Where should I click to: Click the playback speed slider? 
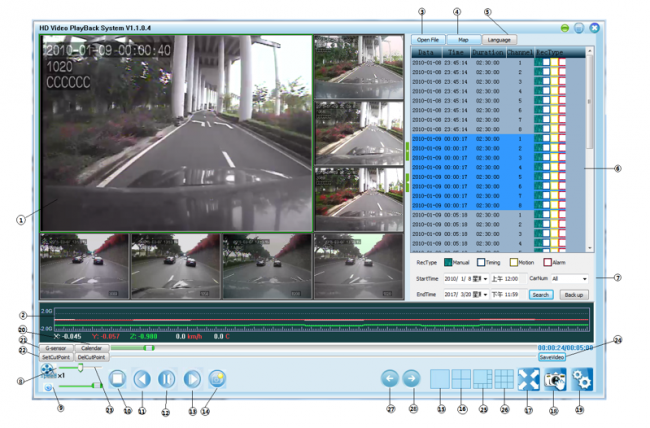pos(80,369)
